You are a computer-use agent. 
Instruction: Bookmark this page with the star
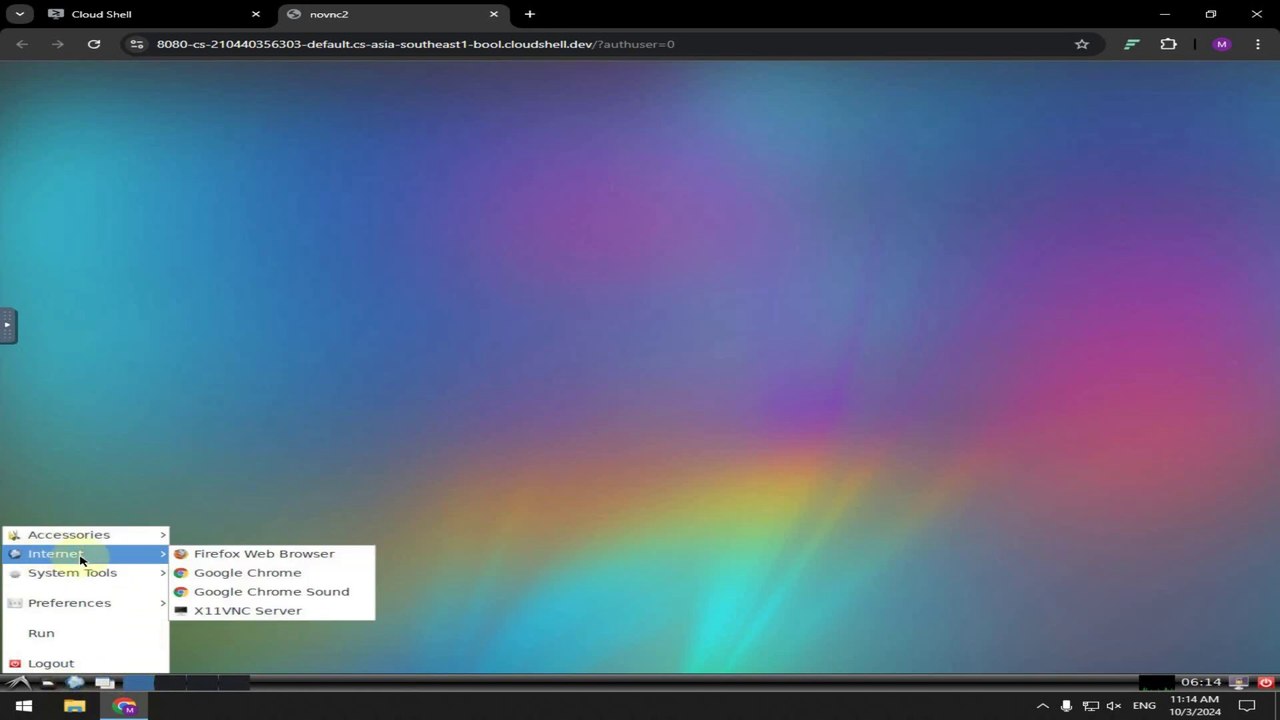tap(1081, 44)
